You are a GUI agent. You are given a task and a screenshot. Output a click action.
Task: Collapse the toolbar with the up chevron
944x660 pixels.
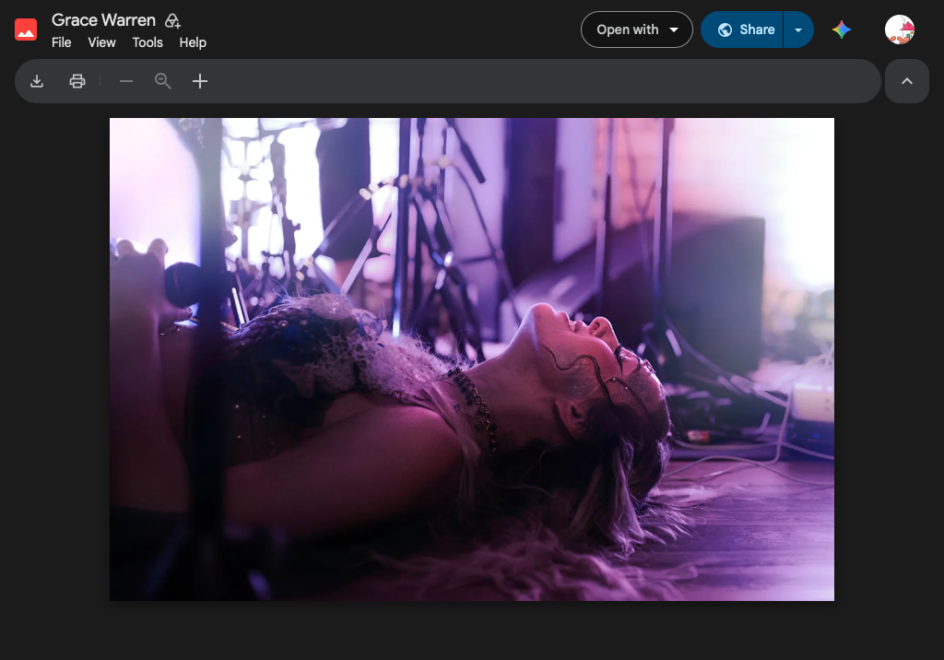(907, 81)
